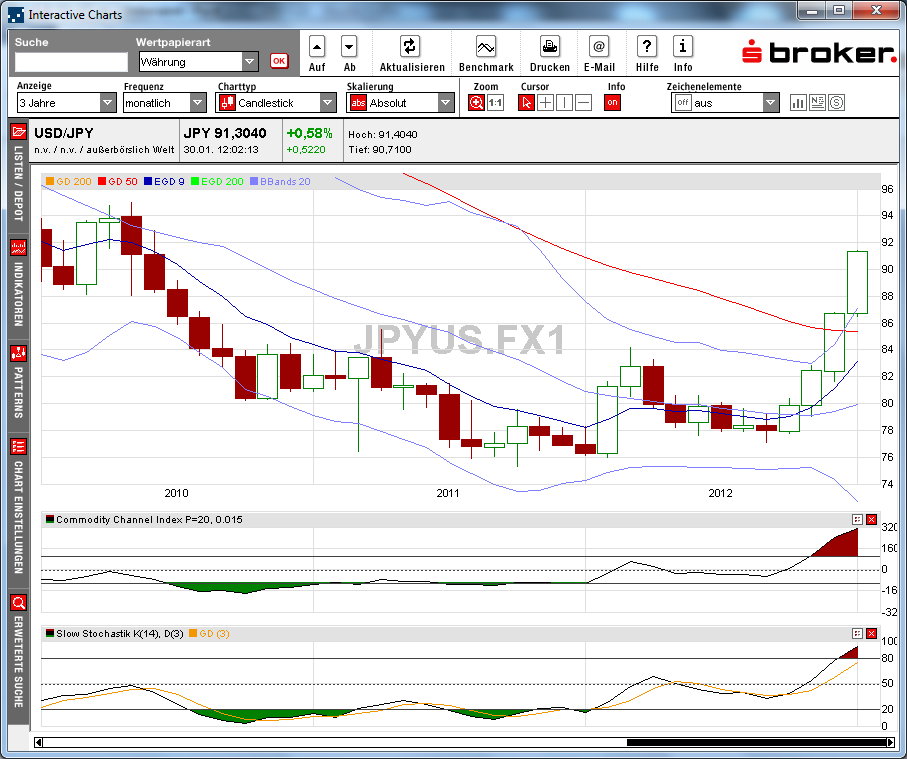
Task: Click the news list icon
Action: pyautogui.click(x=817, y=103)
